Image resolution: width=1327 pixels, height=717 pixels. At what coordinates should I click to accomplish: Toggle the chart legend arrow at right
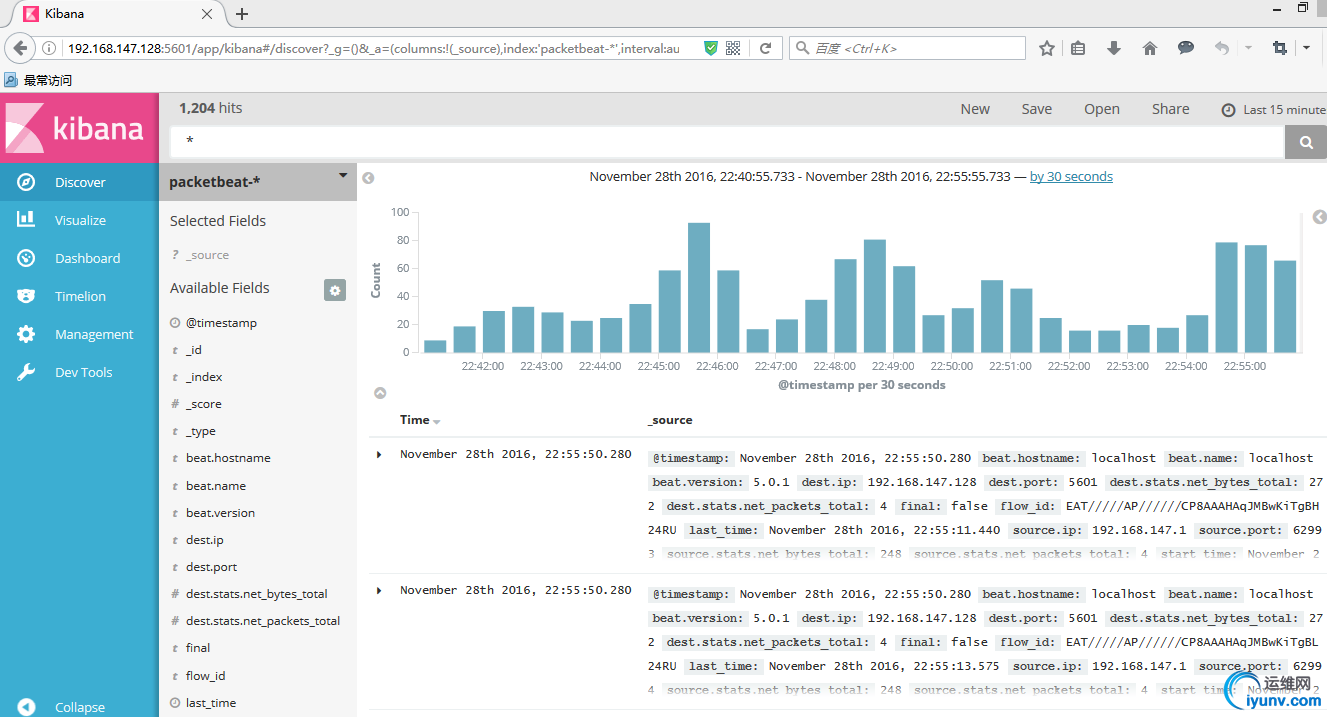(x=1319, y=217)
